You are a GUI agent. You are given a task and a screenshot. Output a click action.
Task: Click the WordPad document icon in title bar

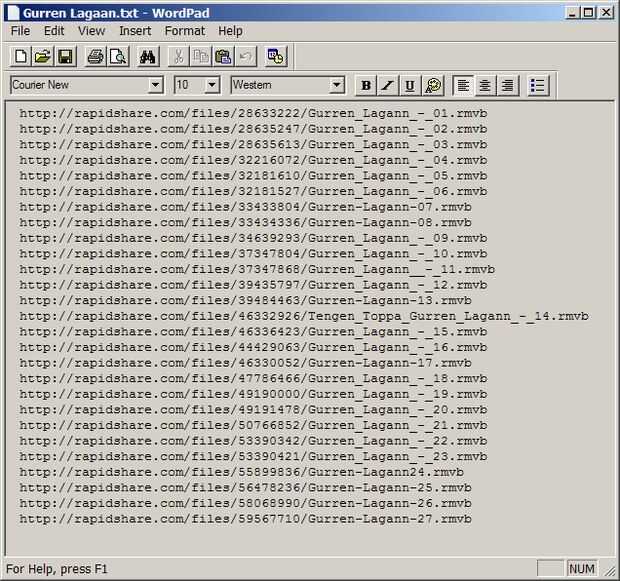pos(13,13)
